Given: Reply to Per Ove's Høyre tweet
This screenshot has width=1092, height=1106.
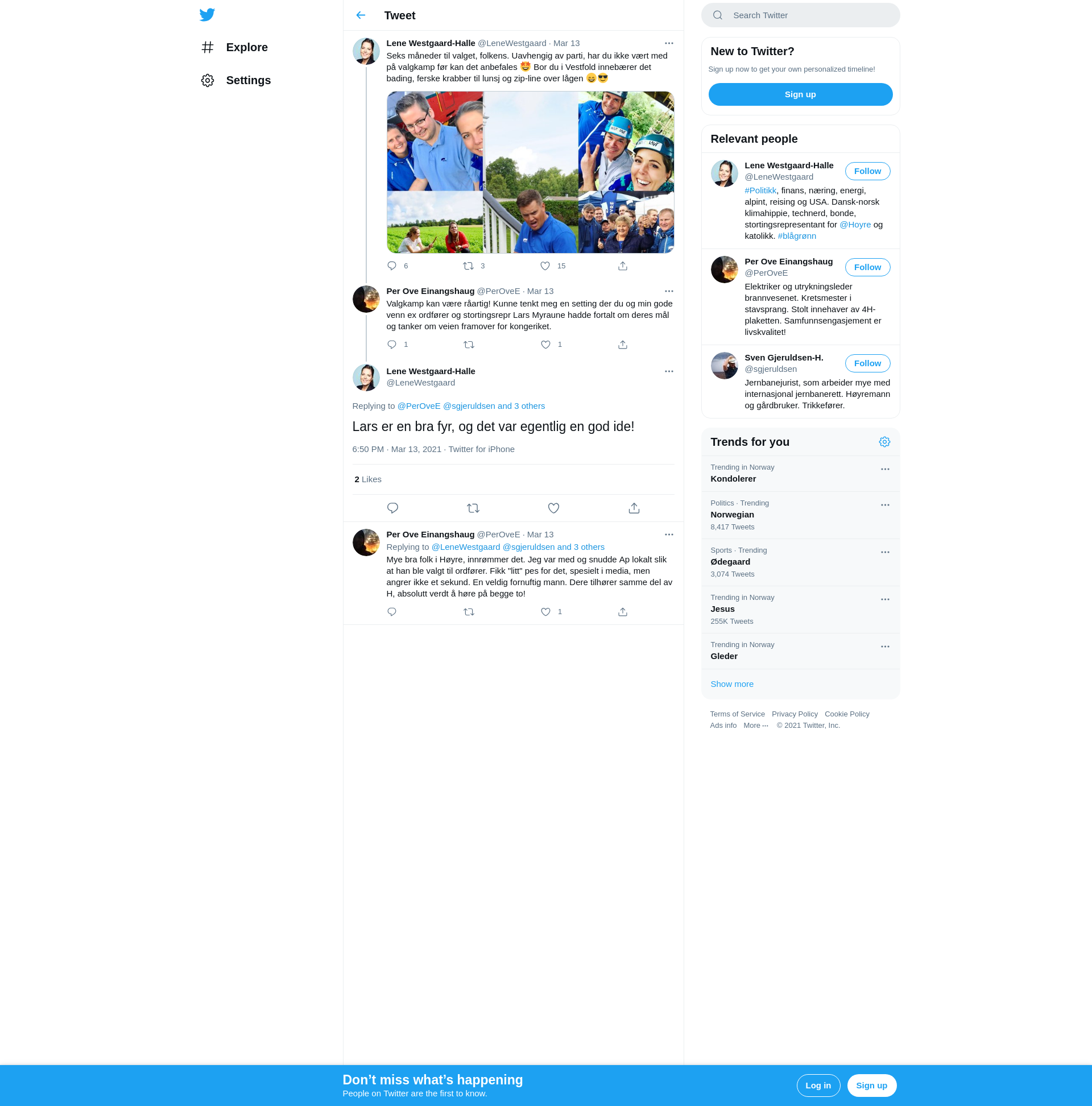Looking at the screenshot, I should (x=392, y=612).
